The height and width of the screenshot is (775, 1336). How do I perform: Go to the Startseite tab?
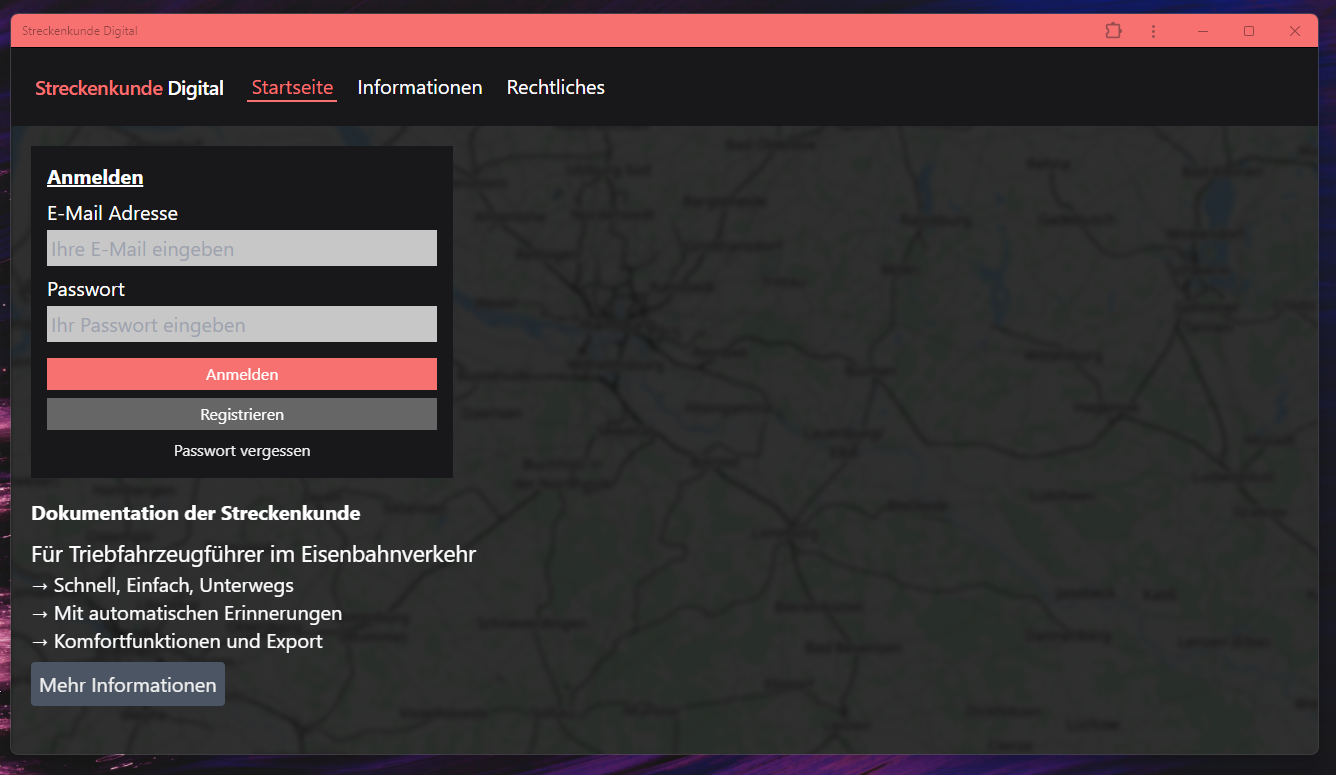click(x=292, y=88)
